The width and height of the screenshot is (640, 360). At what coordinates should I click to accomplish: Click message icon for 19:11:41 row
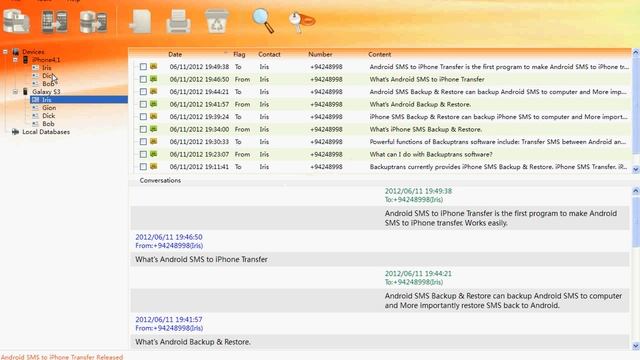tap(153, 167)
